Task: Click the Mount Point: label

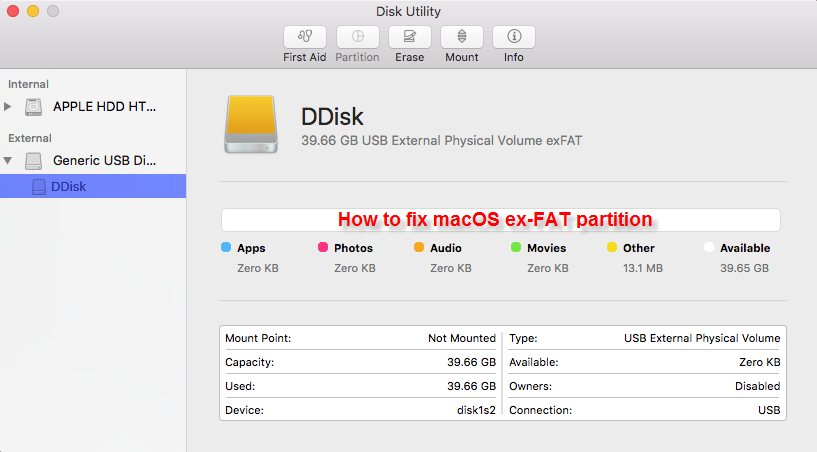Action: tap(258, 338)
